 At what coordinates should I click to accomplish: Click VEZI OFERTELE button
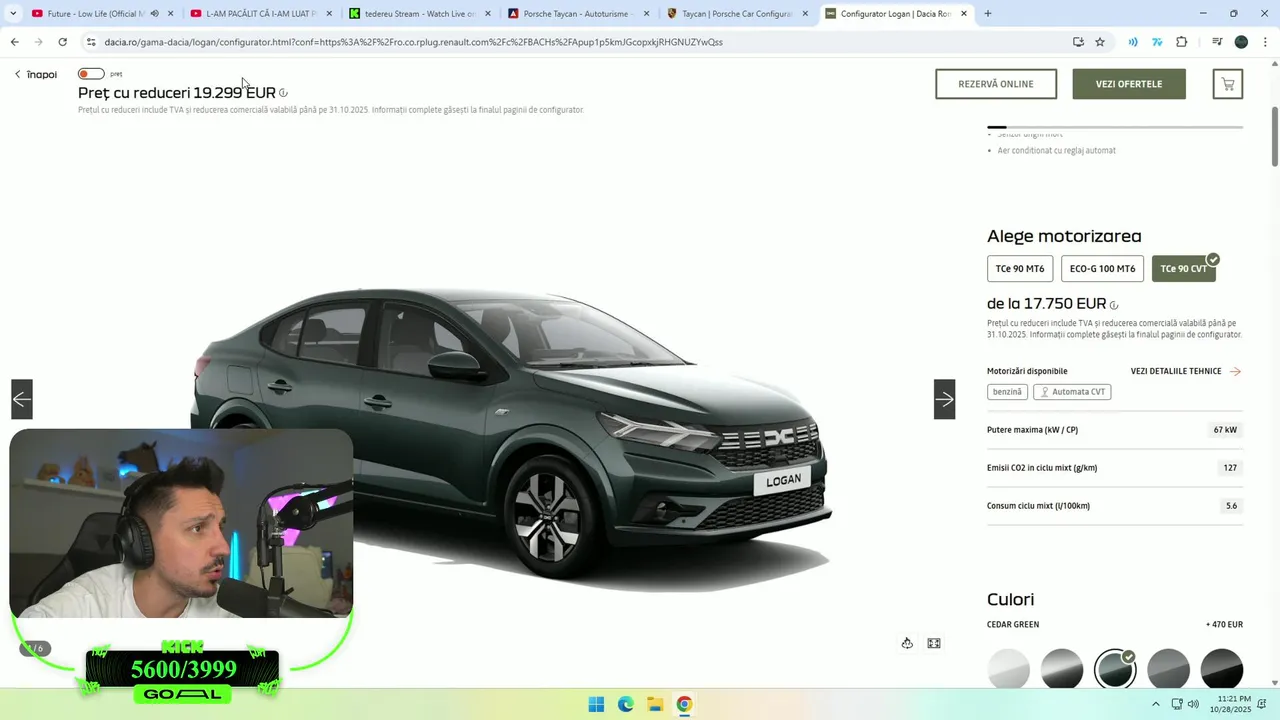tap(1129, 84)
